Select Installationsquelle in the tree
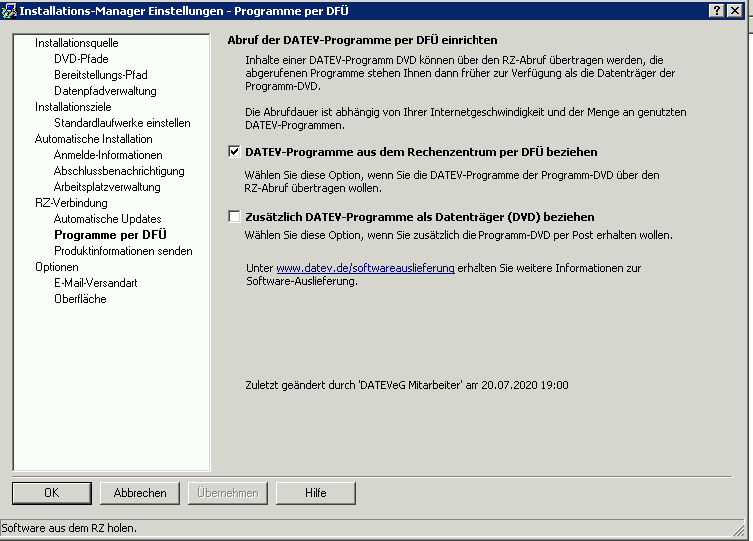Viewport: 753px width, 541px height. (76, 43)
